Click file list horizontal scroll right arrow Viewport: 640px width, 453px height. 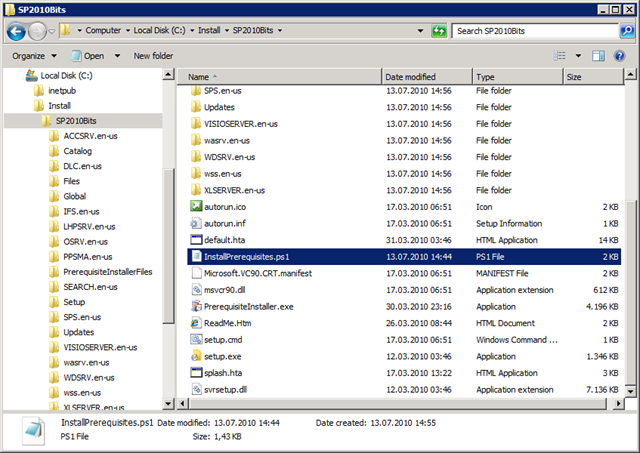point(618,404)
